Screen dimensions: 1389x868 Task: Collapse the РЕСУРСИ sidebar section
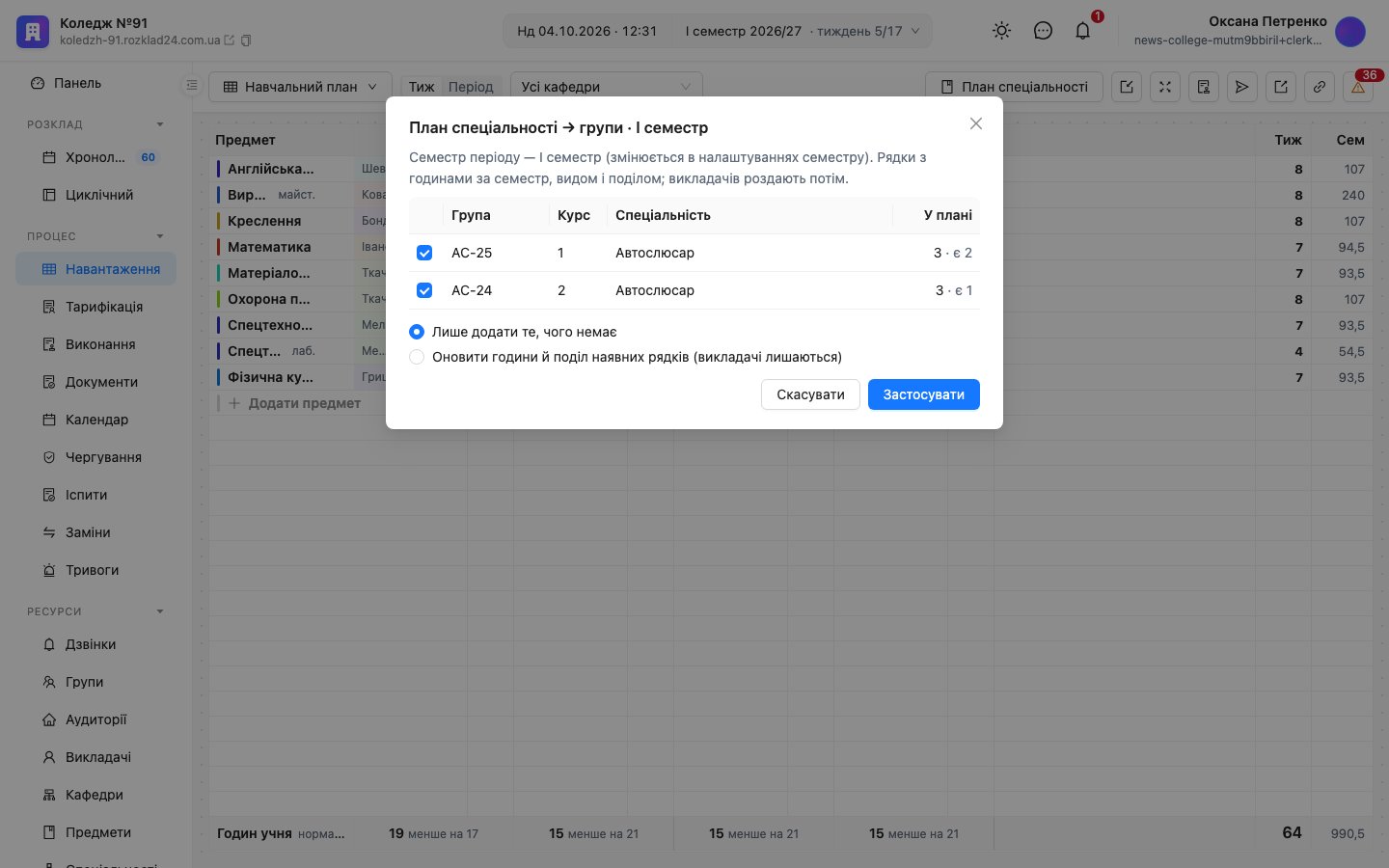tap(160, 611)
